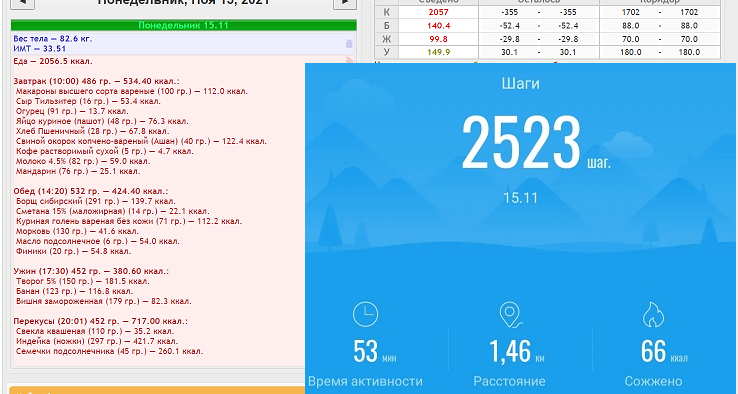Select the 'Творог 5% (150 гр.)' entry
Screen dimensions: 738x394
(x=83, y=281)
